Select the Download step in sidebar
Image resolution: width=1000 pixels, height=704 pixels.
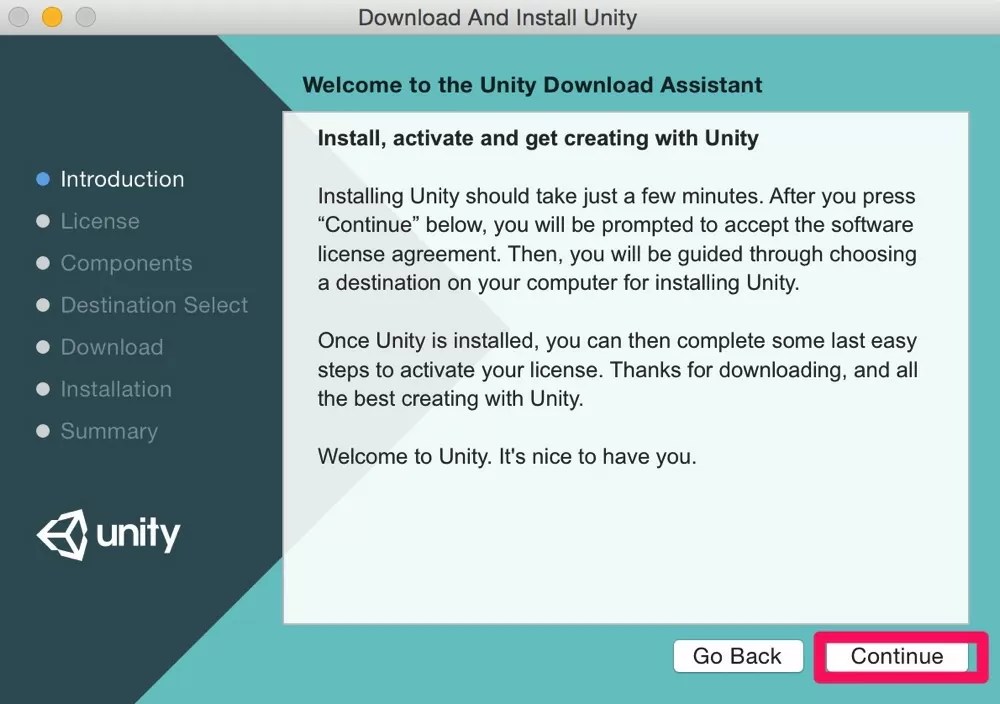pos(112,347)
